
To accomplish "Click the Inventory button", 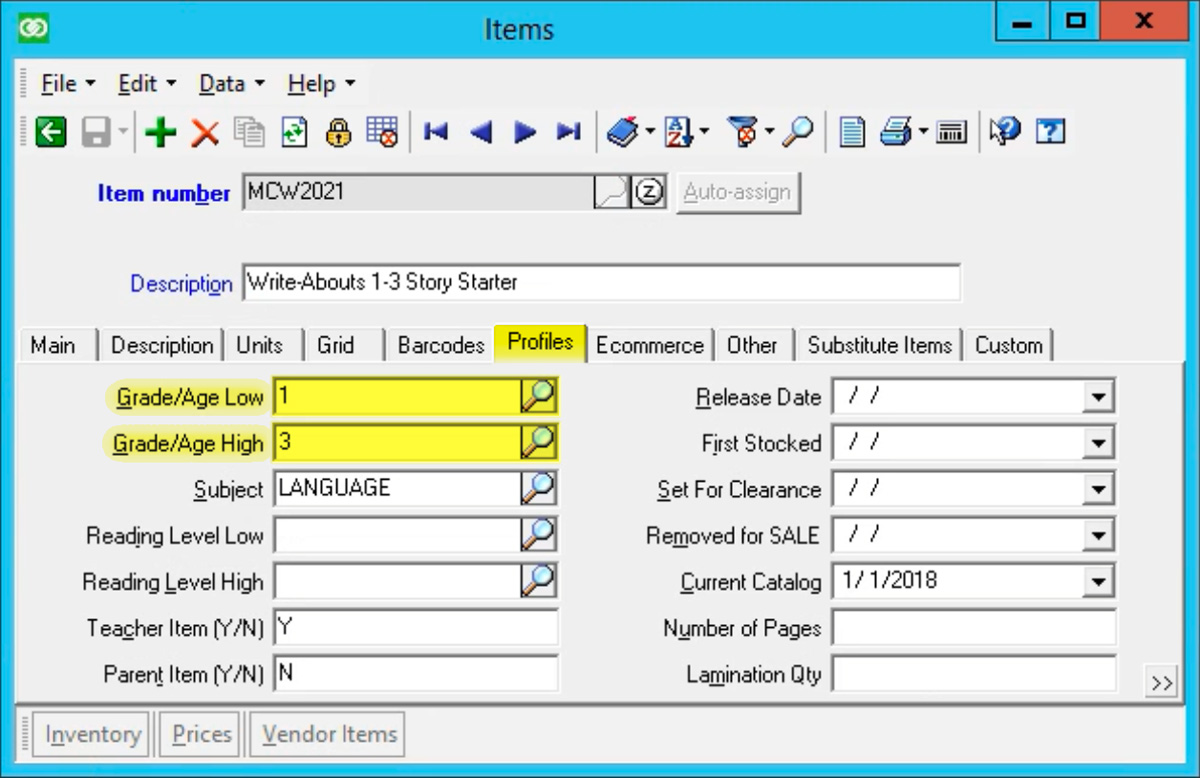I will tap(91, 734).
